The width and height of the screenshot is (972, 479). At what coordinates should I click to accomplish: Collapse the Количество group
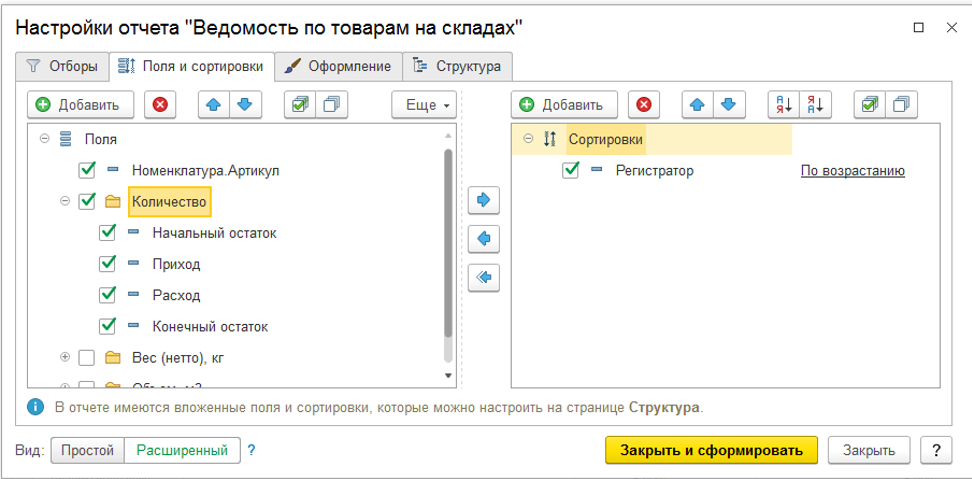click(x=65, y=201)
